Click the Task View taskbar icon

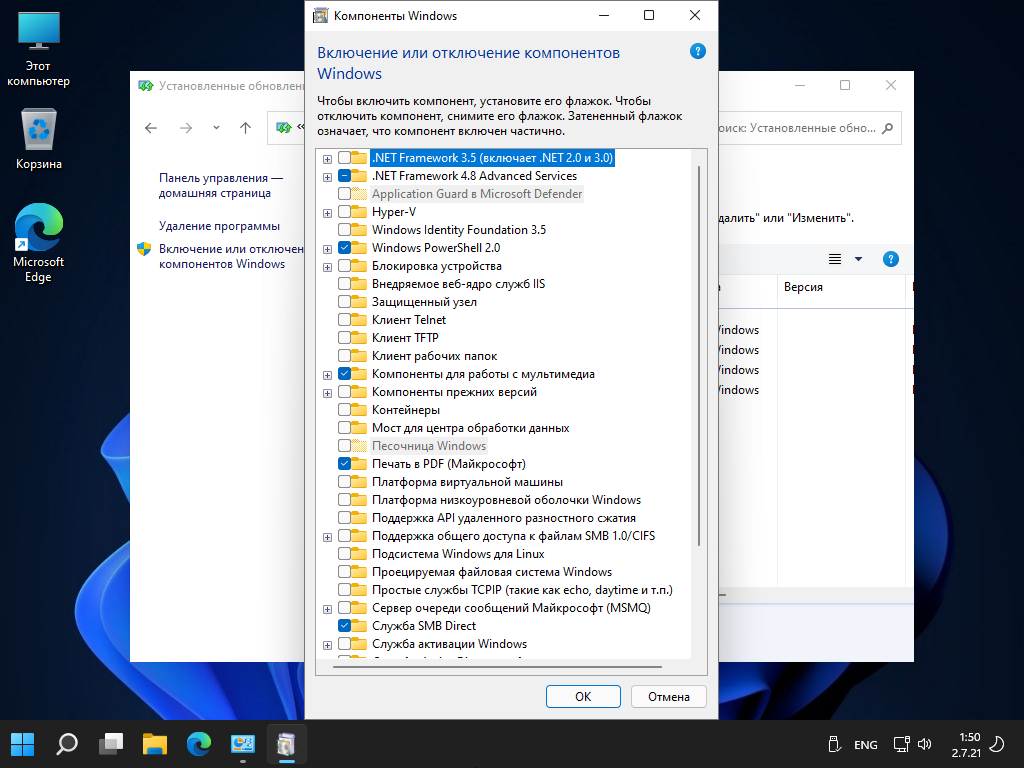[110, 744]
